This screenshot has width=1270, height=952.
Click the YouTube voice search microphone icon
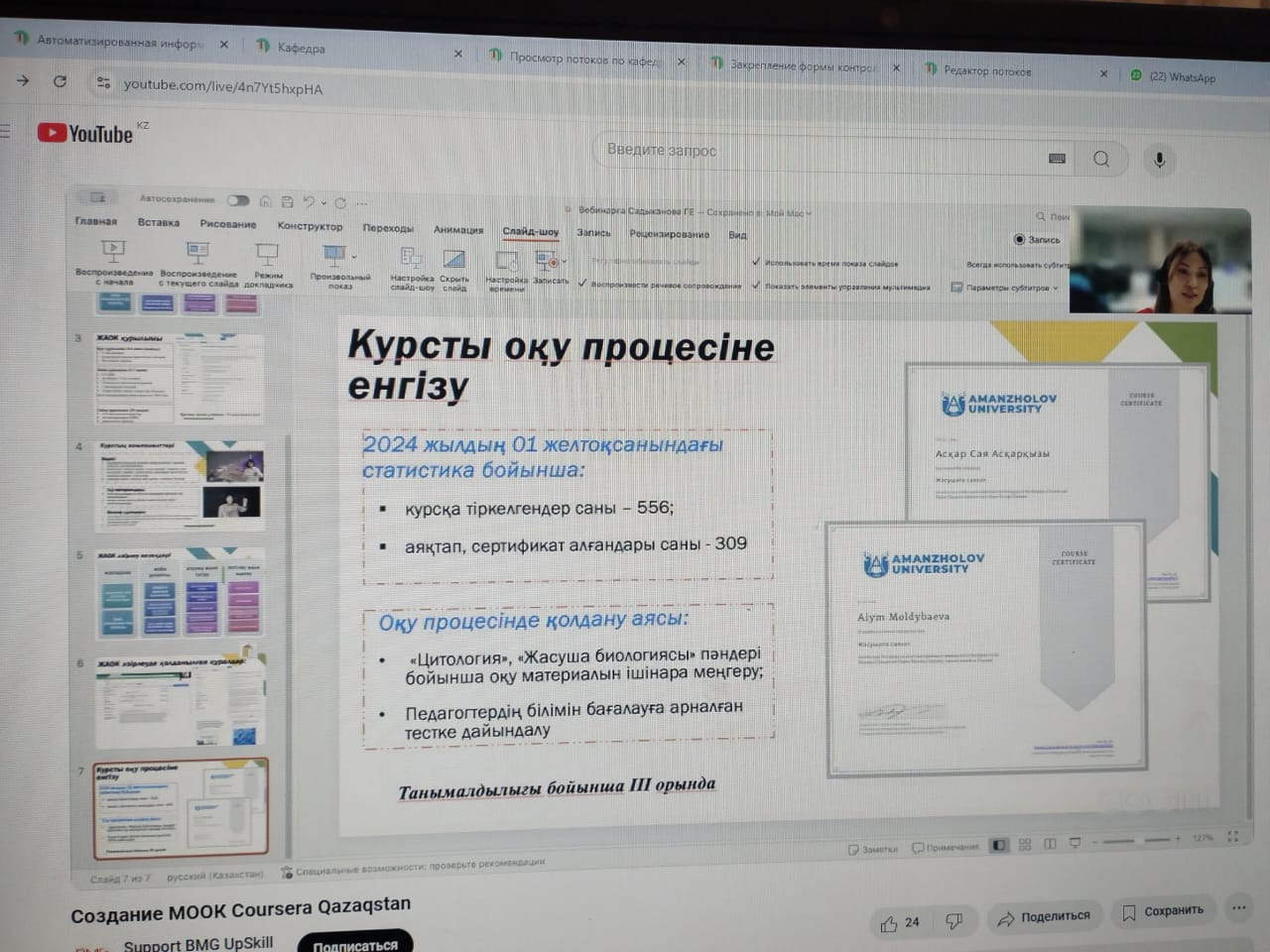1159,160
